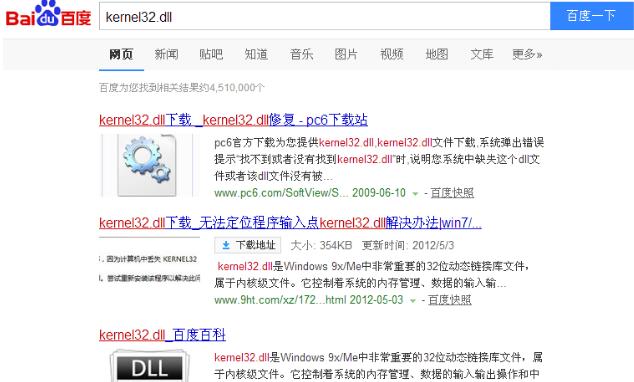
Task: Open the 文库 tab
Action: click(x=482, y=54)
